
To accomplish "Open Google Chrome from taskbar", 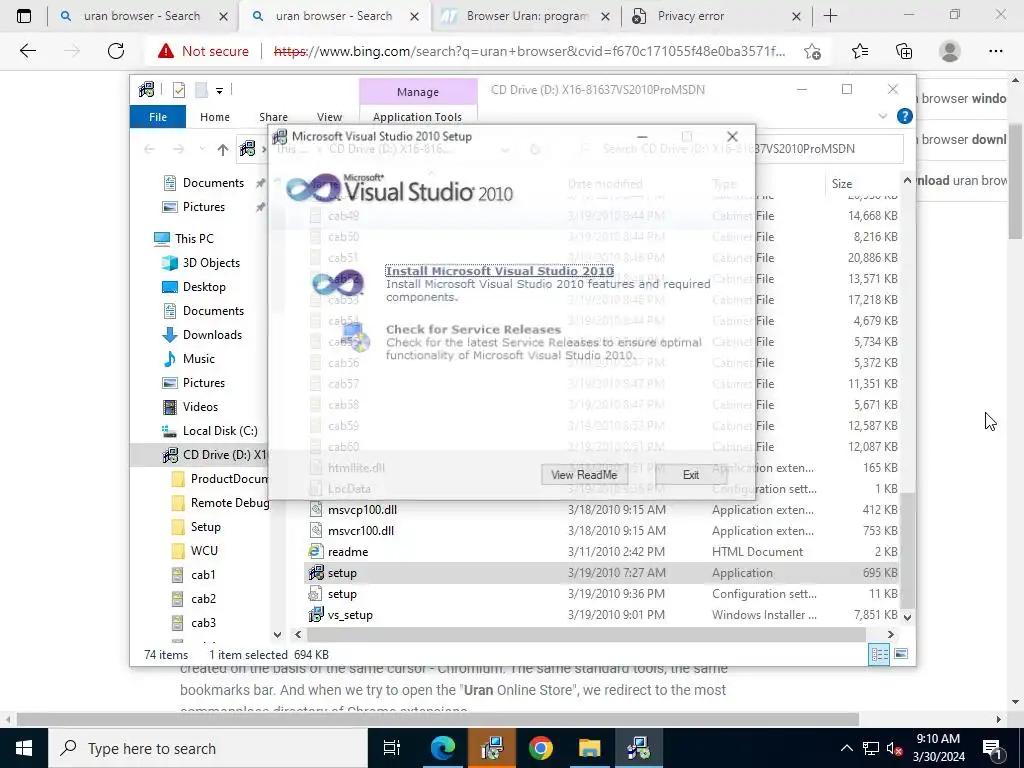I will click(541, 748).
